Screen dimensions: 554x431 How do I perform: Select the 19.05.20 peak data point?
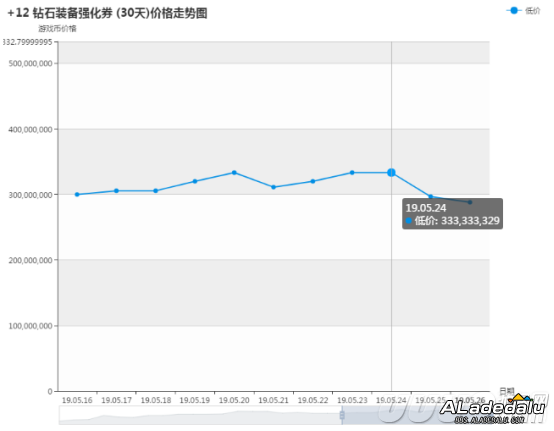tap(234, 173)
